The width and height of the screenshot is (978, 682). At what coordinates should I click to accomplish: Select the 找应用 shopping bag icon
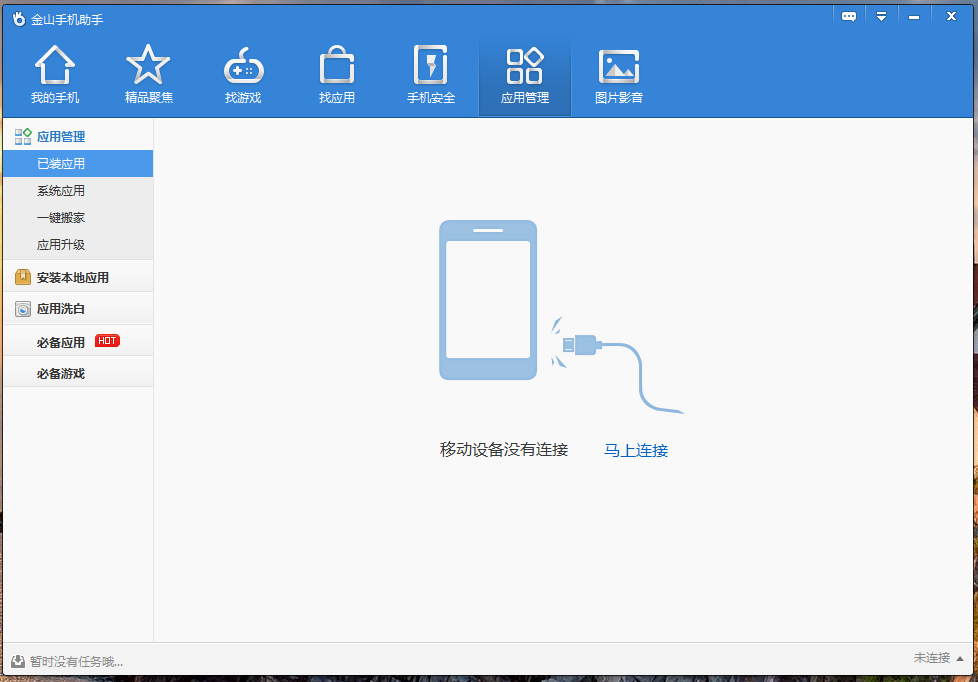point(337,66)
